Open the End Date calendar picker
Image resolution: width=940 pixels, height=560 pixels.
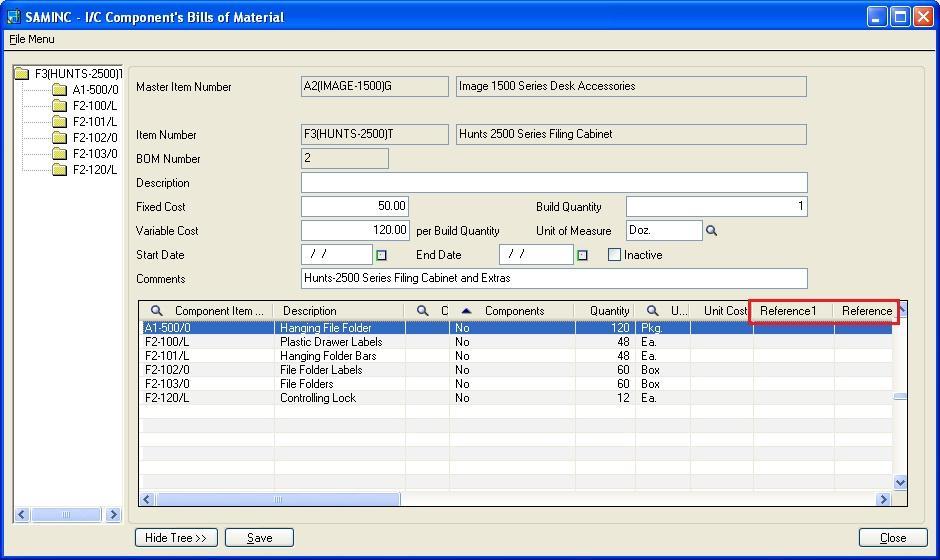click(582, 255)
